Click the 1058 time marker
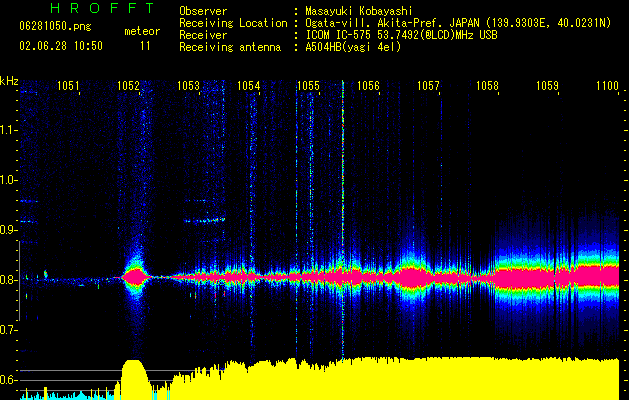 pyautogui.click(x=487, y=85)
